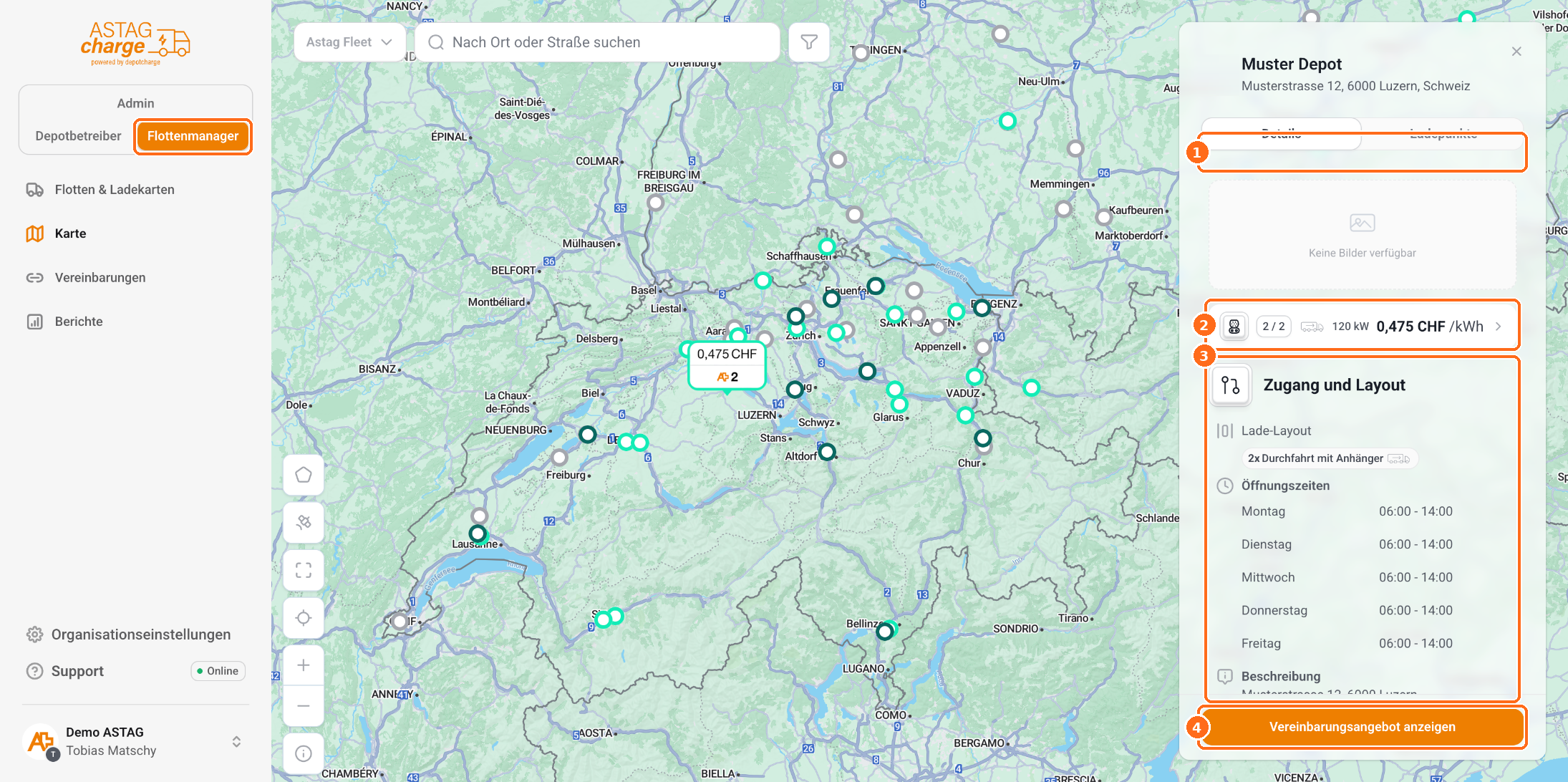1568x782 pixels.
Task: Click the Demo ASTAG avatar
Action: [x=42, y=742]
